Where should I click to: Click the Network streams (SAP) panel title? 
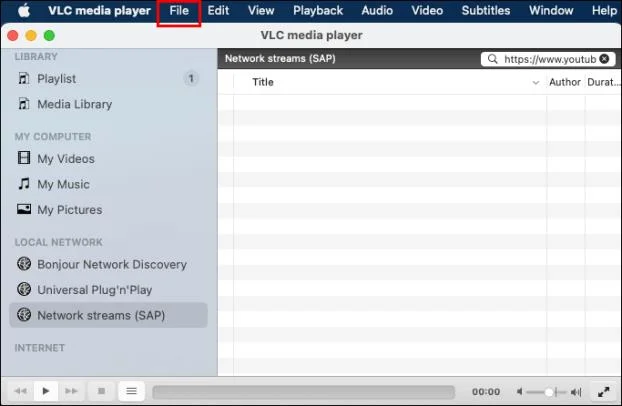click(x=280, y=59)
